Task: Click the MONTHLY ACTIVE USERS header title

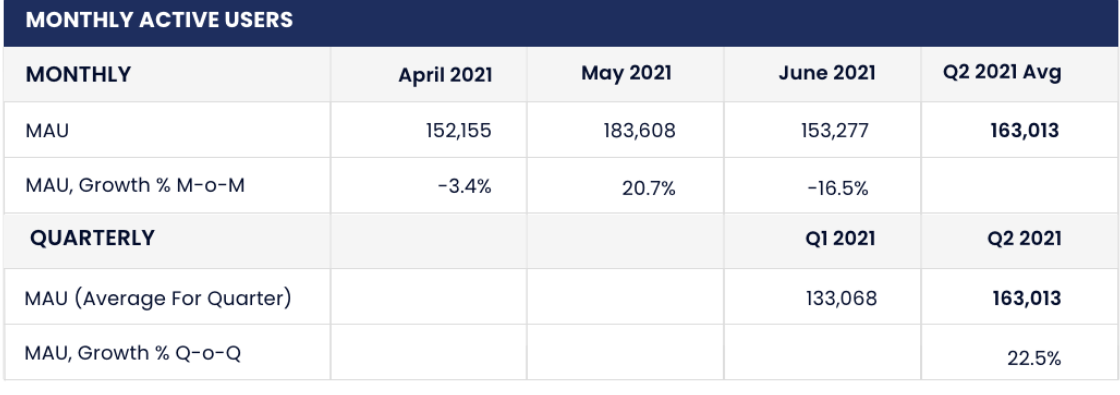Action: click(x=159, y=20)
